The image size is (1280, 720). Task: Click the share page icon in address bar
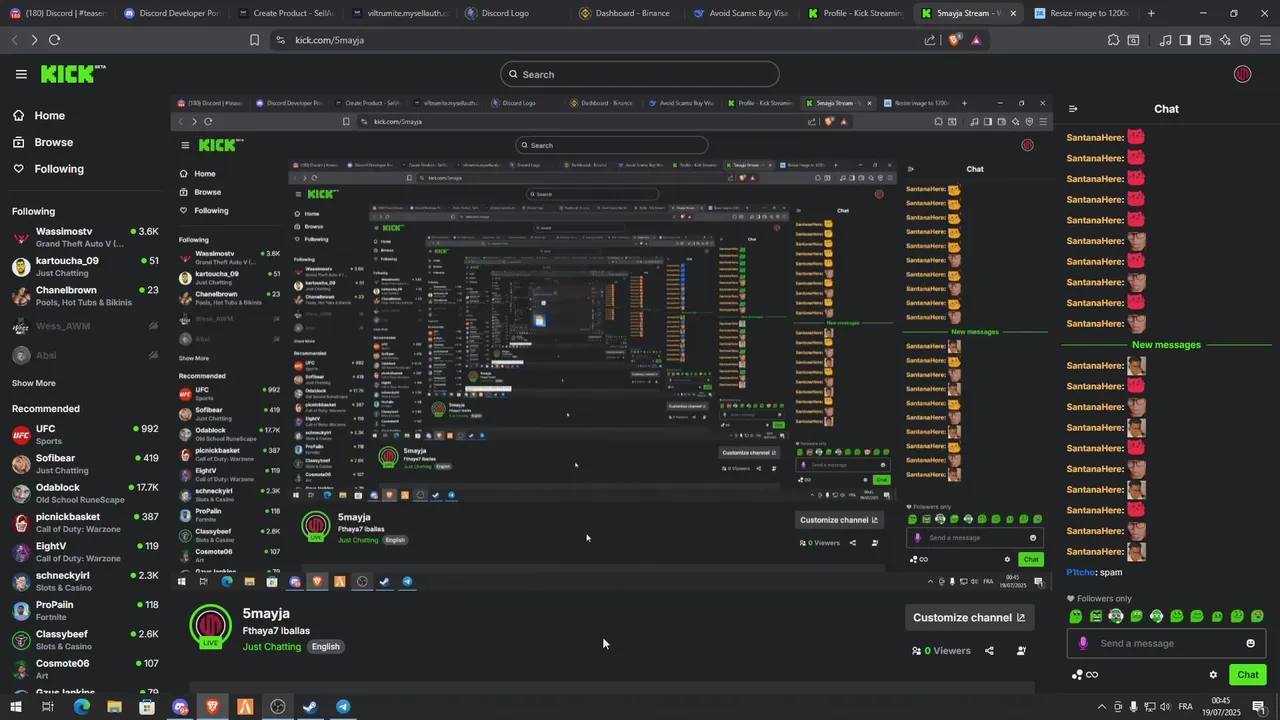coord(930,40)
